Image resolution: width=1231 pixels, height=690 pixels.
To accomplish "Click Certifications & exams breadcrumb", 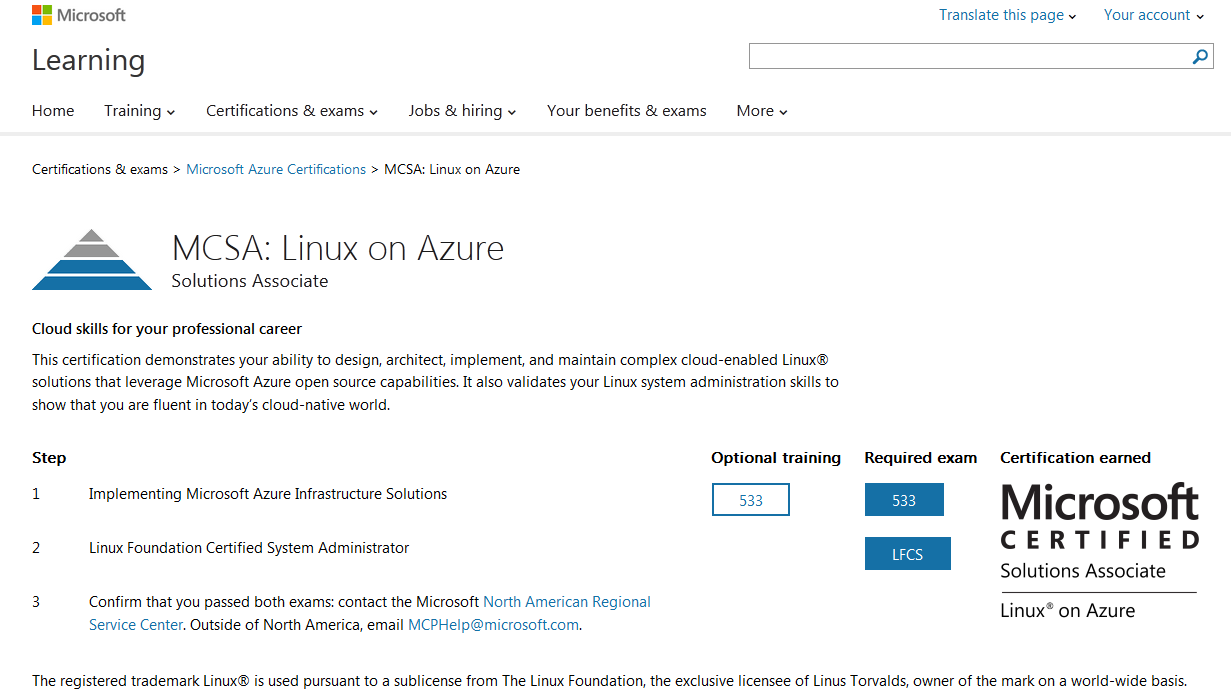I will point(100,170).
